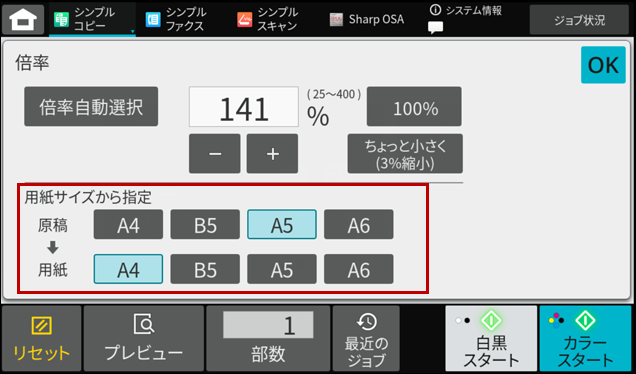Confirm the ratio with OK

tap(603, 65)
